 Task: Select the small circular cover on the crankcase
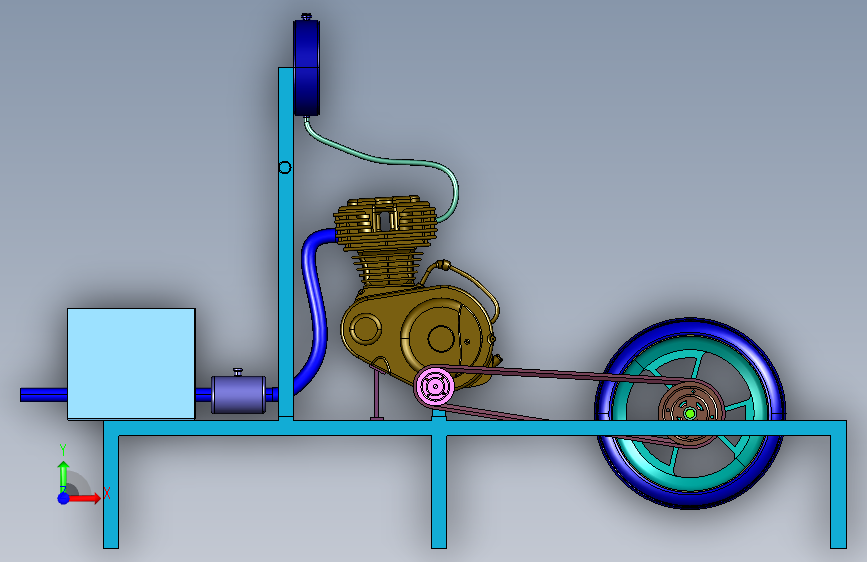coord(364,327)
